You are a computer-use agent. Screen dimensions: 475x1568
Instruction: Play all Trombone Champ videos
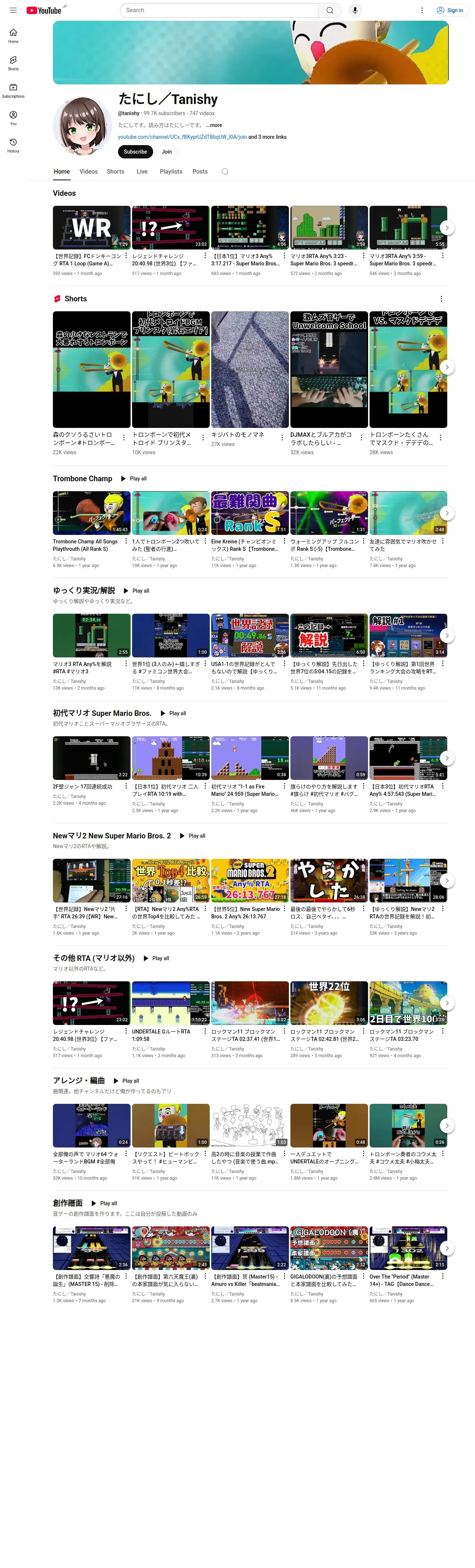pos(134,479)
